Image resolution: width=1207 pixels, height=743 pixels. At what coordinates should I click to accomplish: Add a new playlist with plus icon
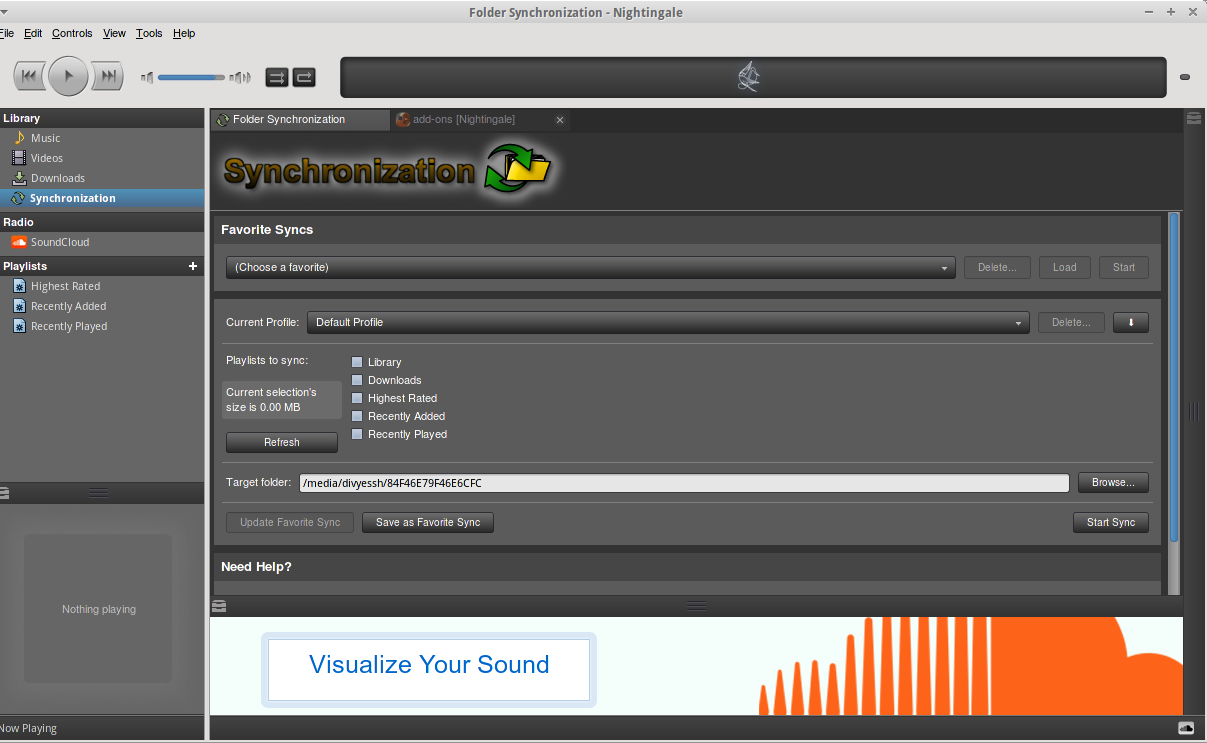coord(193,266)
